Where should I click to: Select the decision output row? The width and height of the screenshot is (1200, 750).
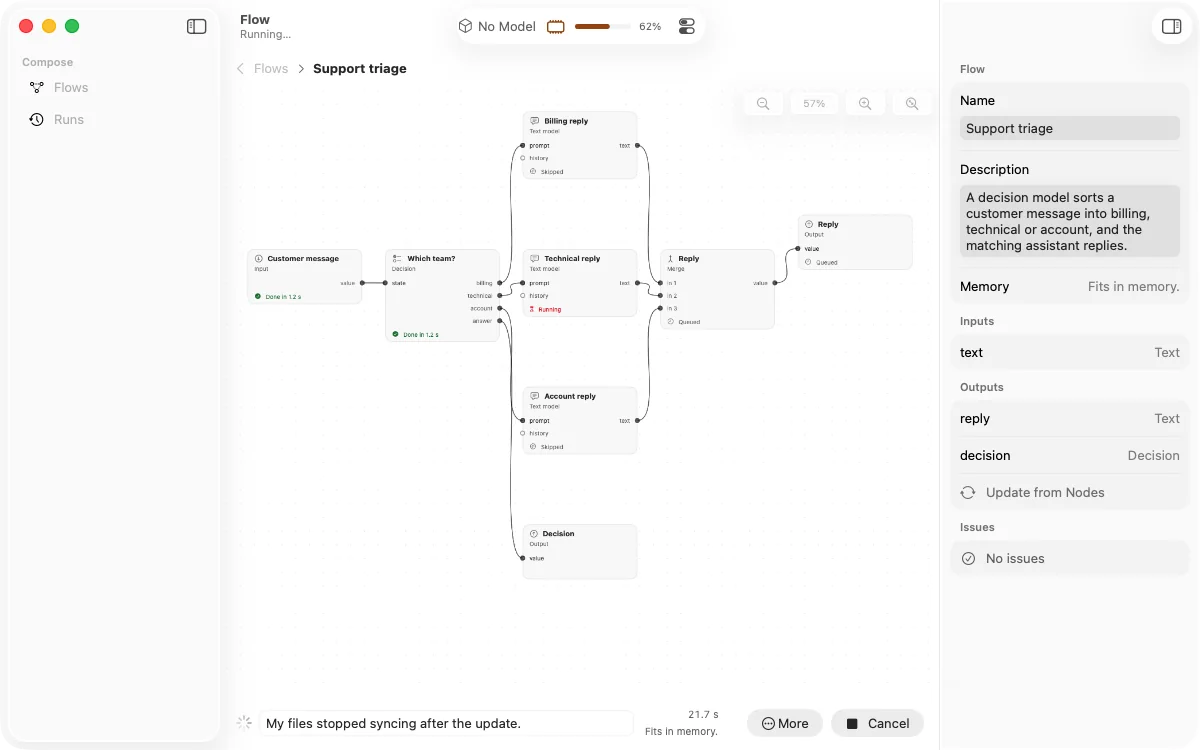[x=1070, y=455]
